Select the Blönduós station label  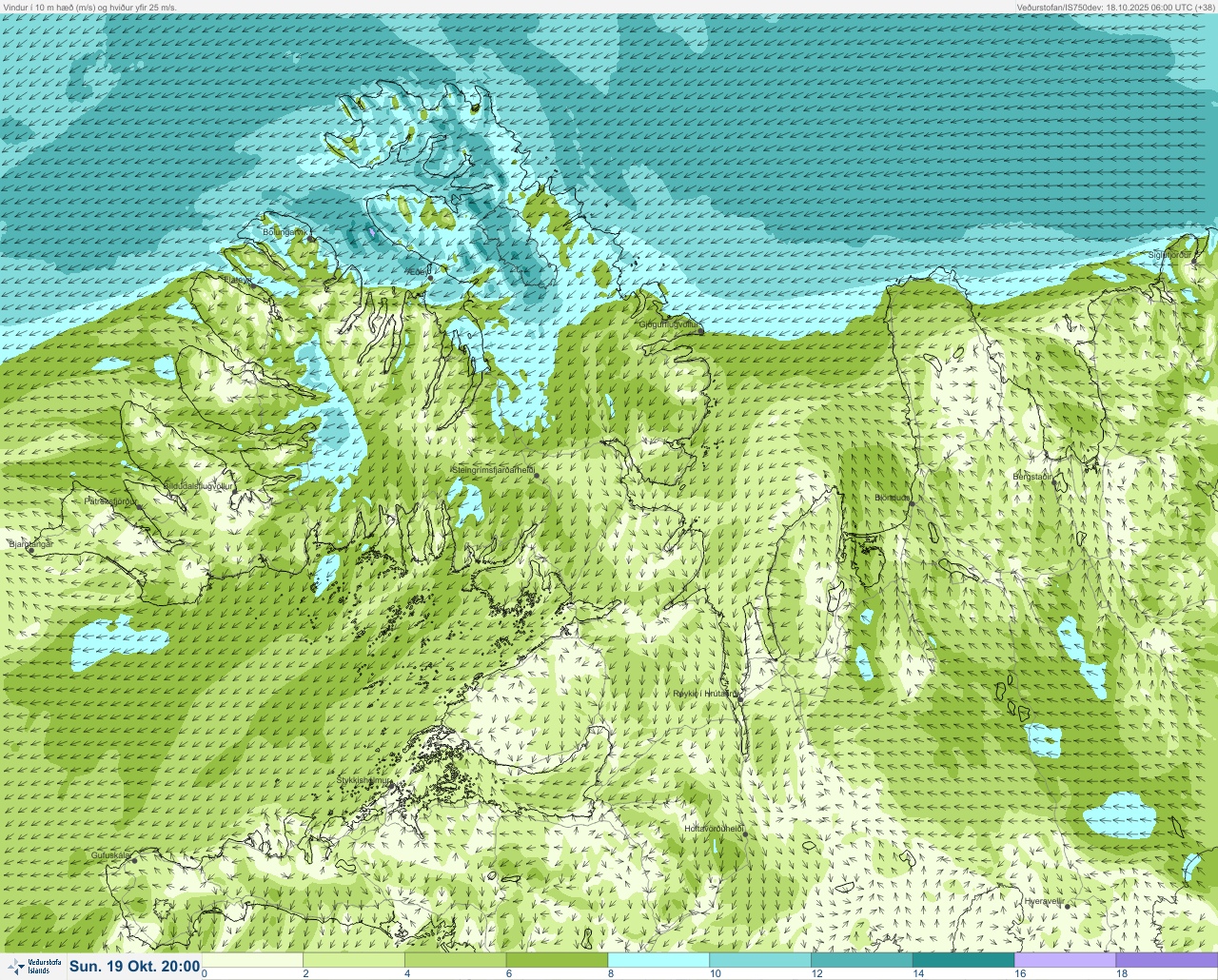pos(894,498)
